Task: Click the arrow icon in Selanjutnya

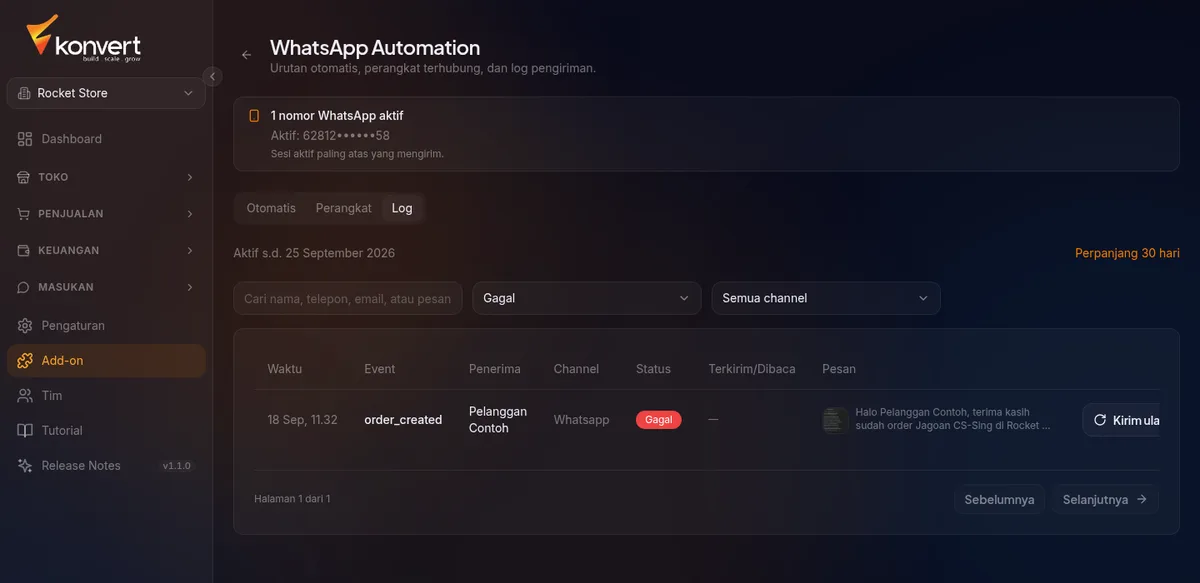Action: click(1142, 499)
